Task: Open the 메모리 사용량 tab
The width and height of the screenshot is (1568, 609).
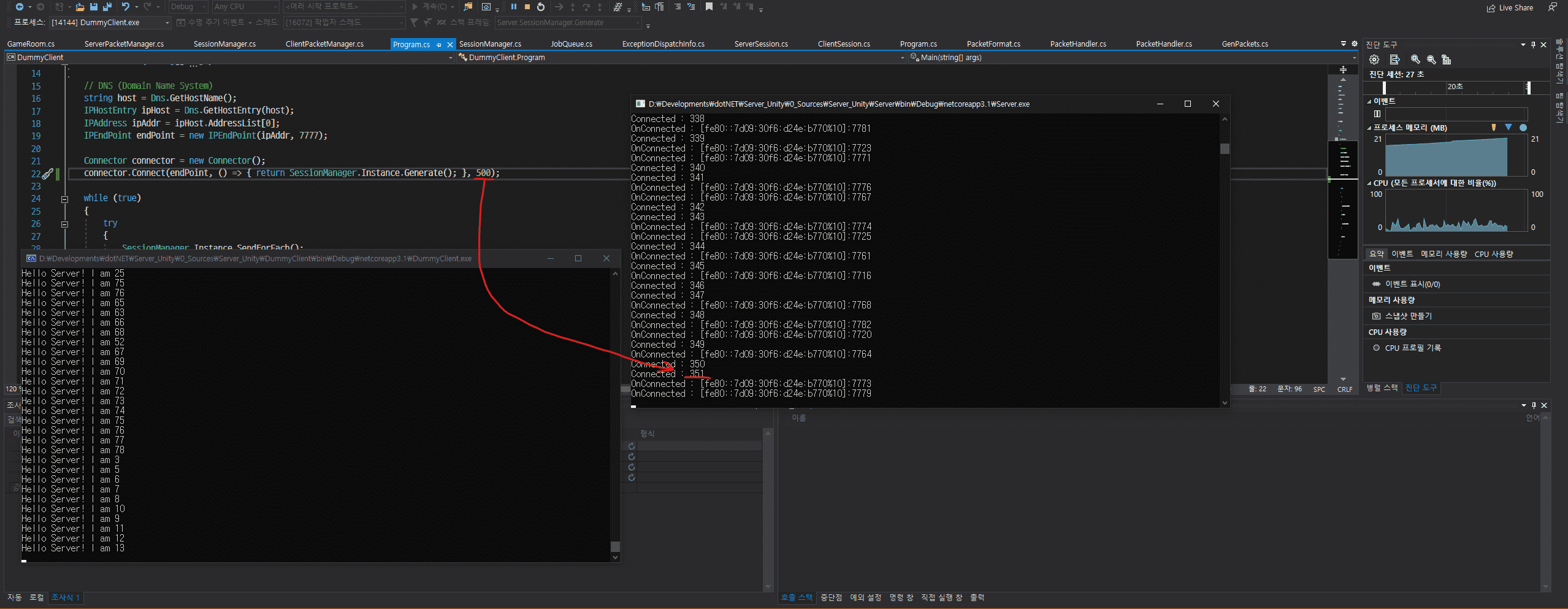Action: click(1444, 254)
